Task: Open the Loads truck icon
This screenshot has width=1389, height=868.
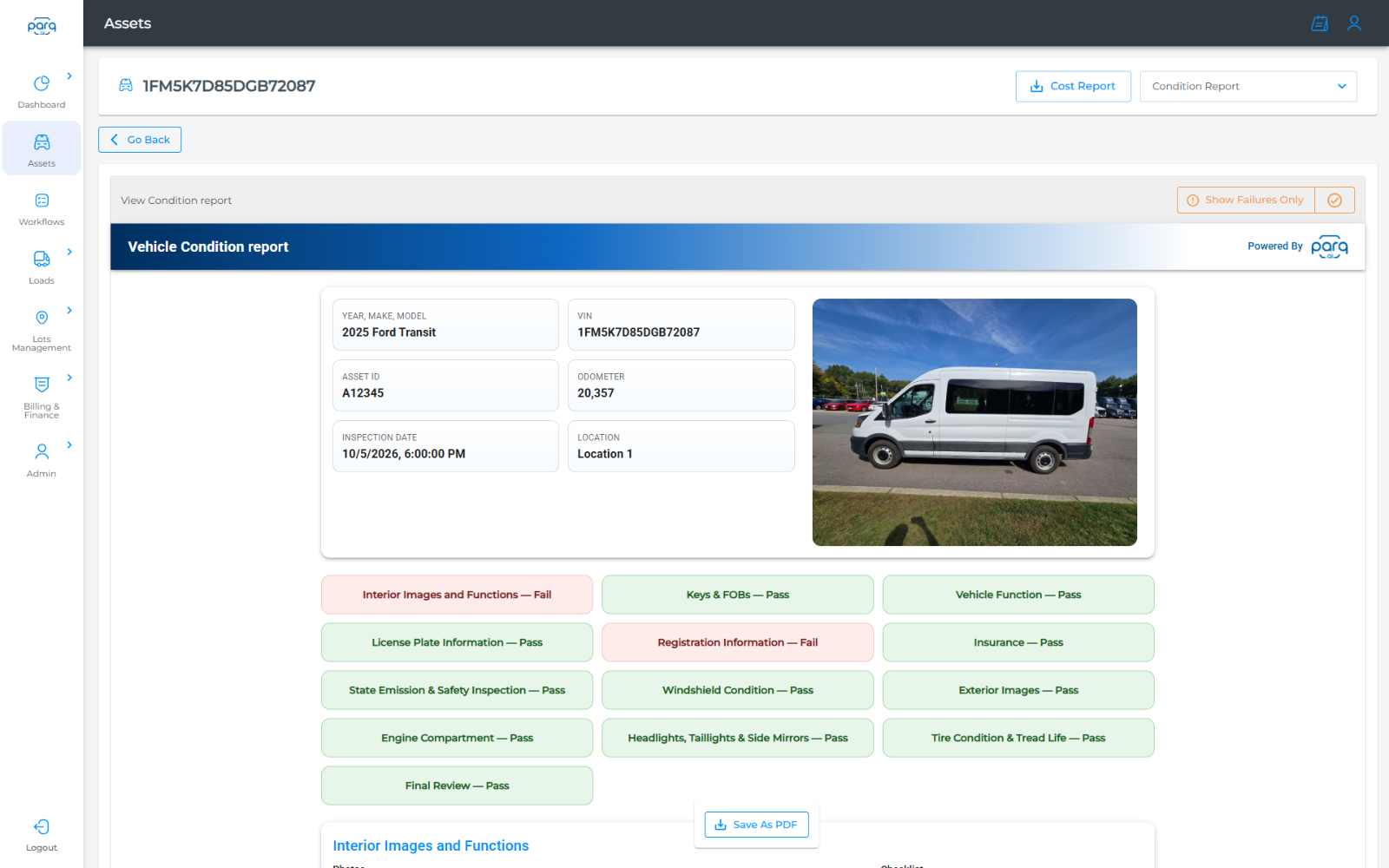Action: 42,259
